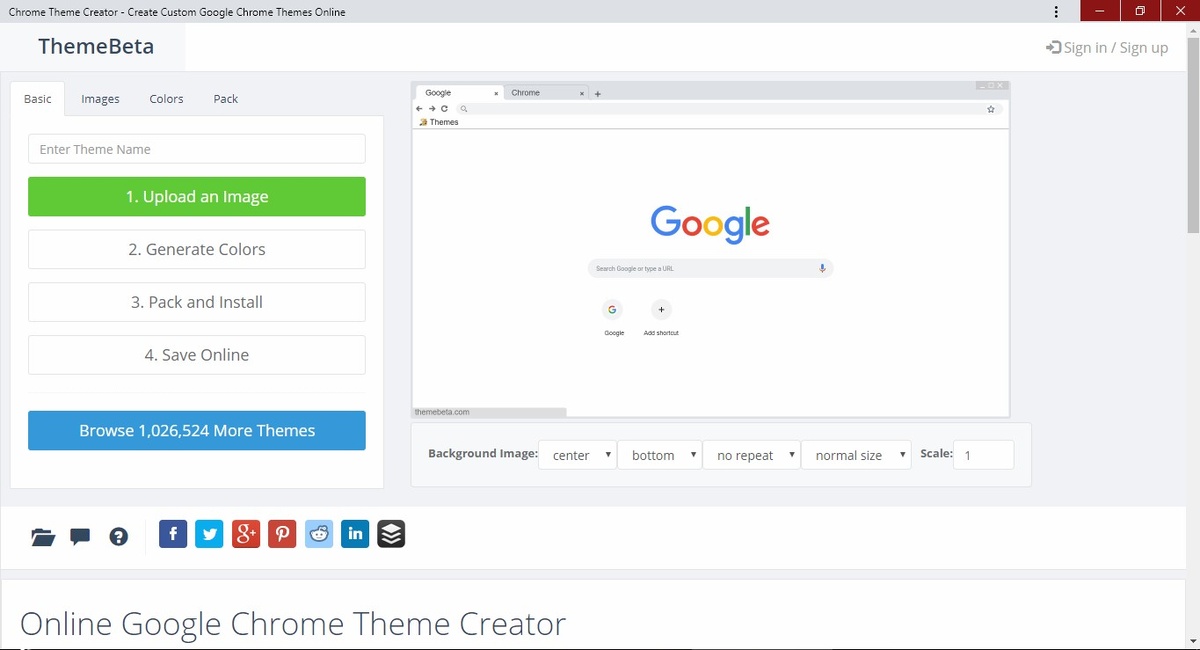The image size is (1200, 650).
Task: Open vertical alignment dropdown showing bottom
Action: pos(659,455)
